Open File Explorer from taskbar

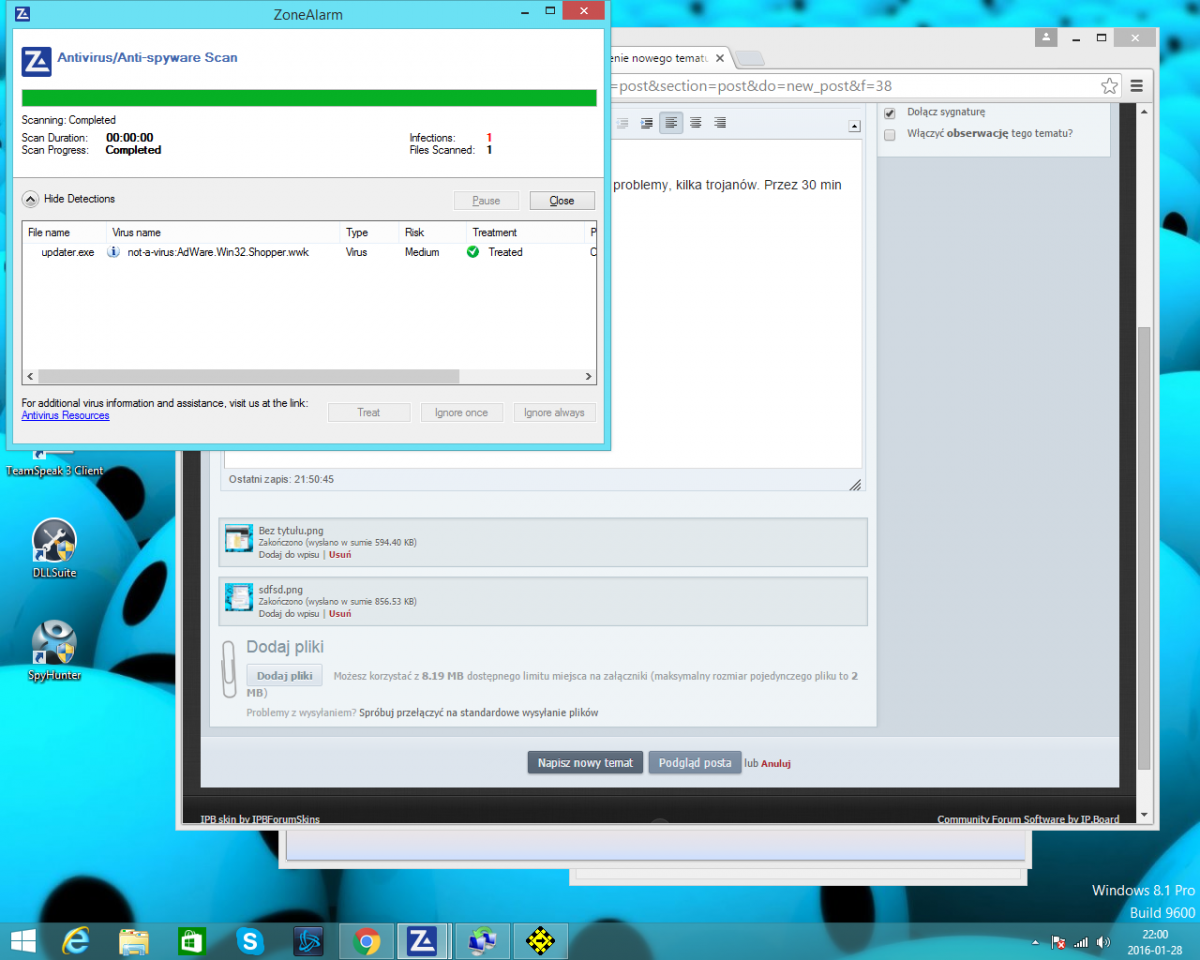pyautogui.click(x=134, y=941)
